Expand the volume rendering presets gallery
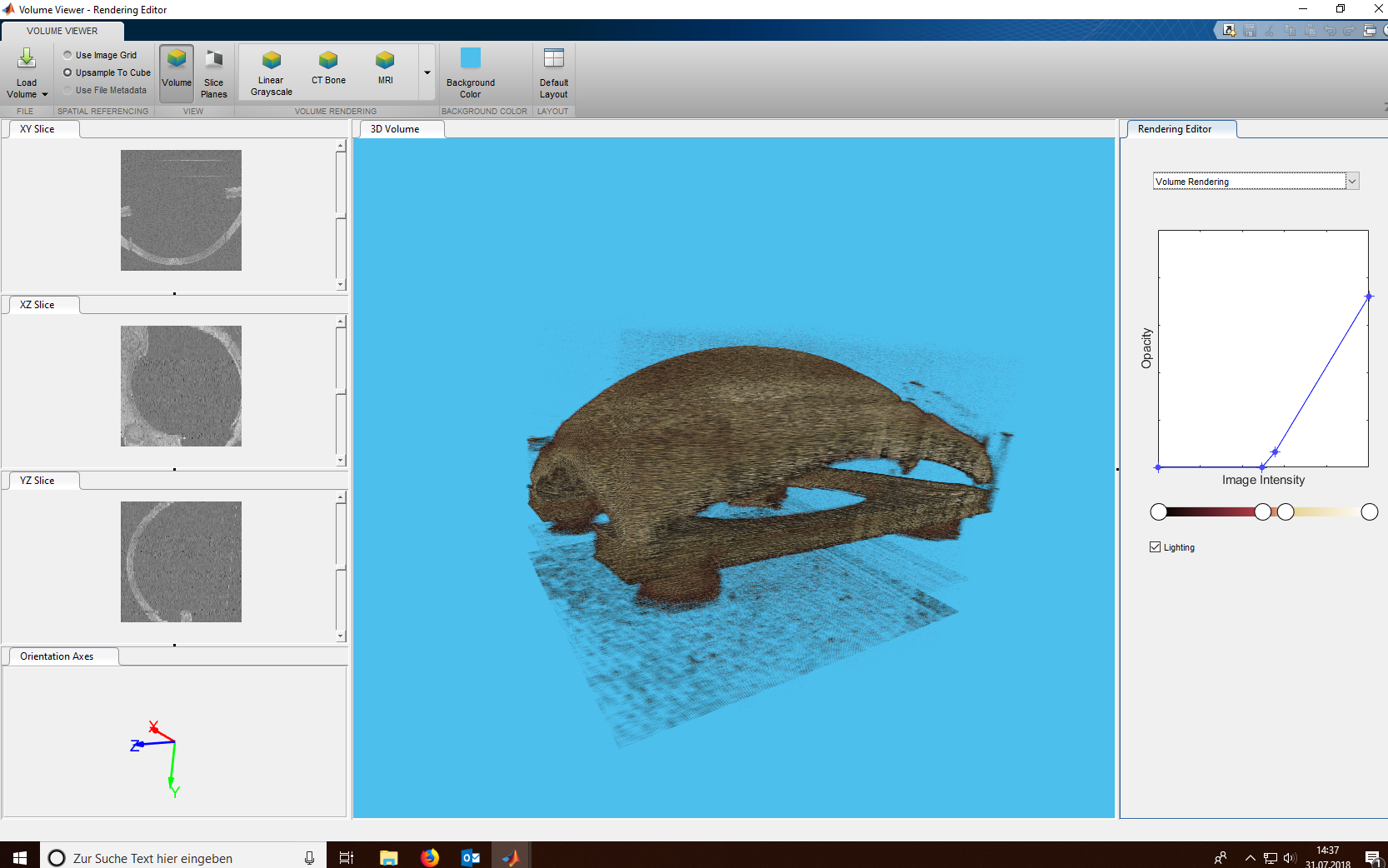The height and width of the screenshot is (868, 1388). (427, 73)
